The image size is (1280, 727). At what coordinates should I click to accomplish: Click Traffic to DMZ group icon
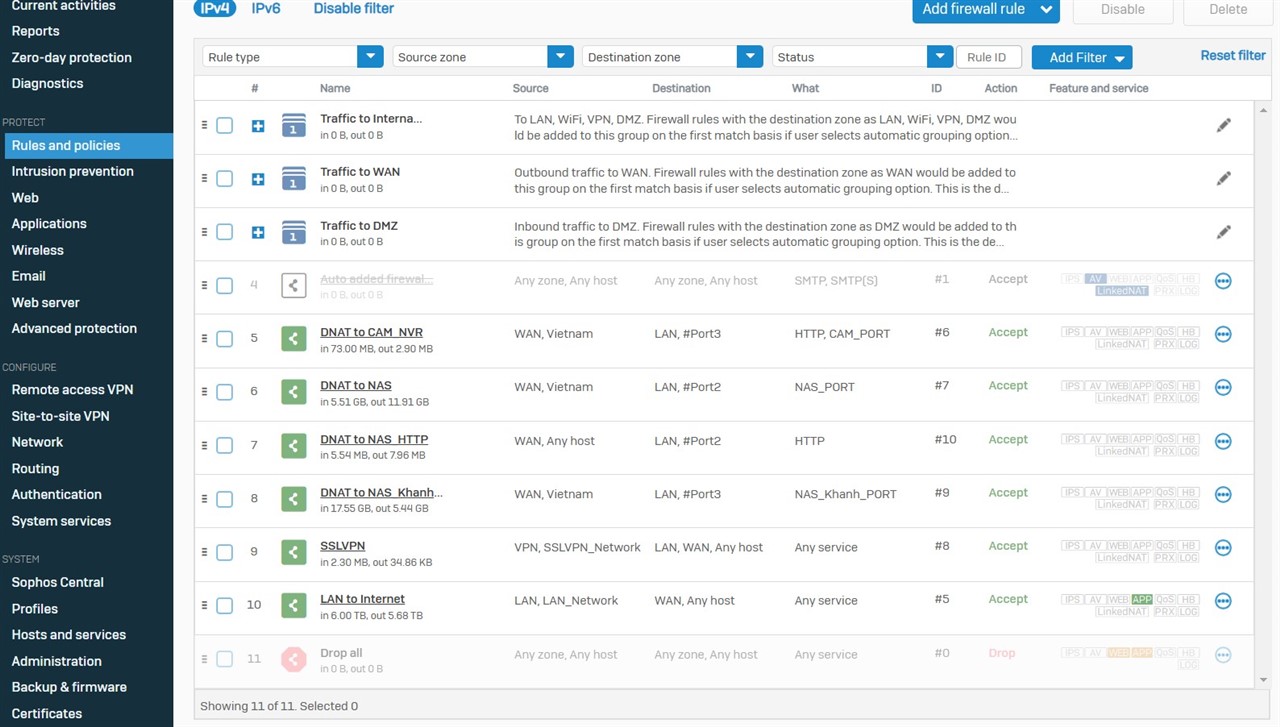tap(293, 232)
